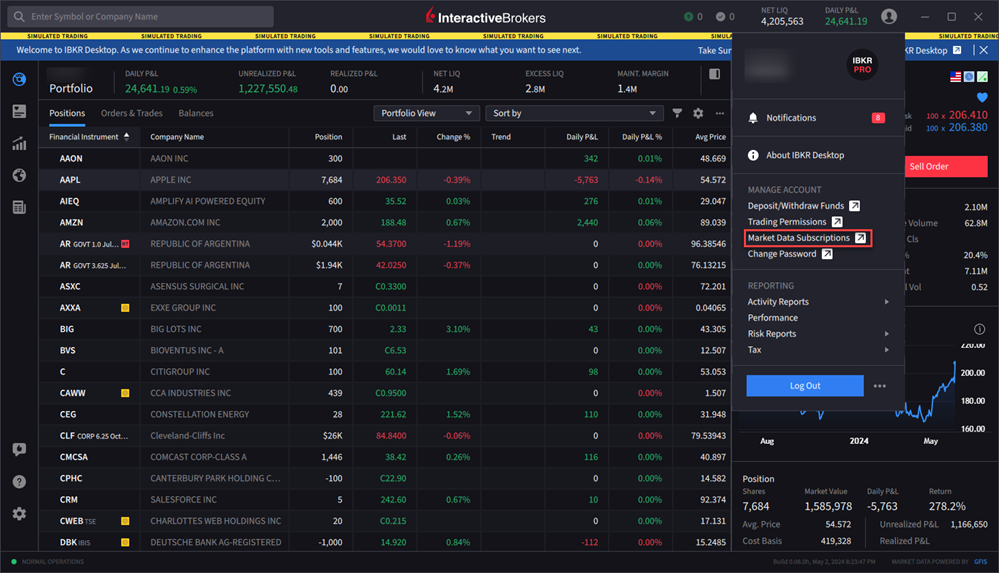Click the Portfolio sidebar icon
This screenshot has width=999, height=573.
tap(19, 79)
